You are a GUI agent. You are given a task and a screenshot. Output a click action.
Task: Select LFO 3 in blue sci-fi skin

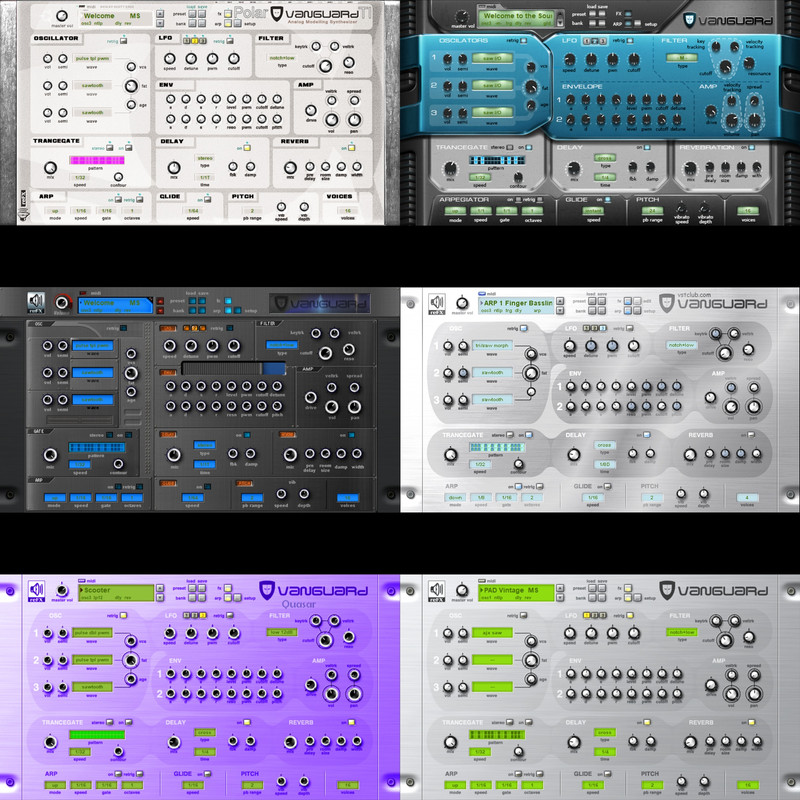(x=603, y=41)
